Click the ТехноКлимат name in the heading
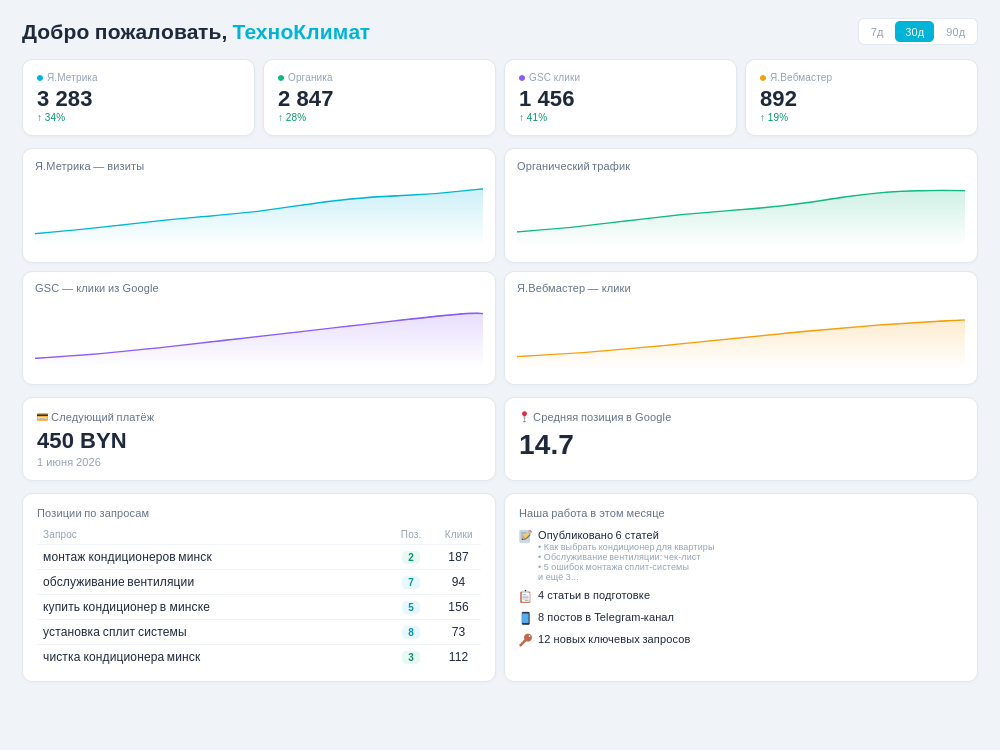Viewport: 1000px width, 750px height. (x=301, y=32)
